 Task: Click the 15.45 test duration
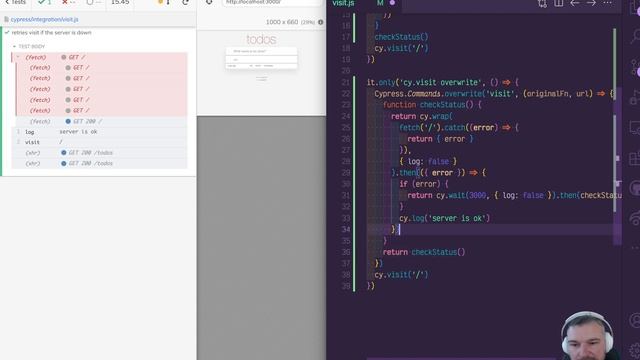pos(120,2)
